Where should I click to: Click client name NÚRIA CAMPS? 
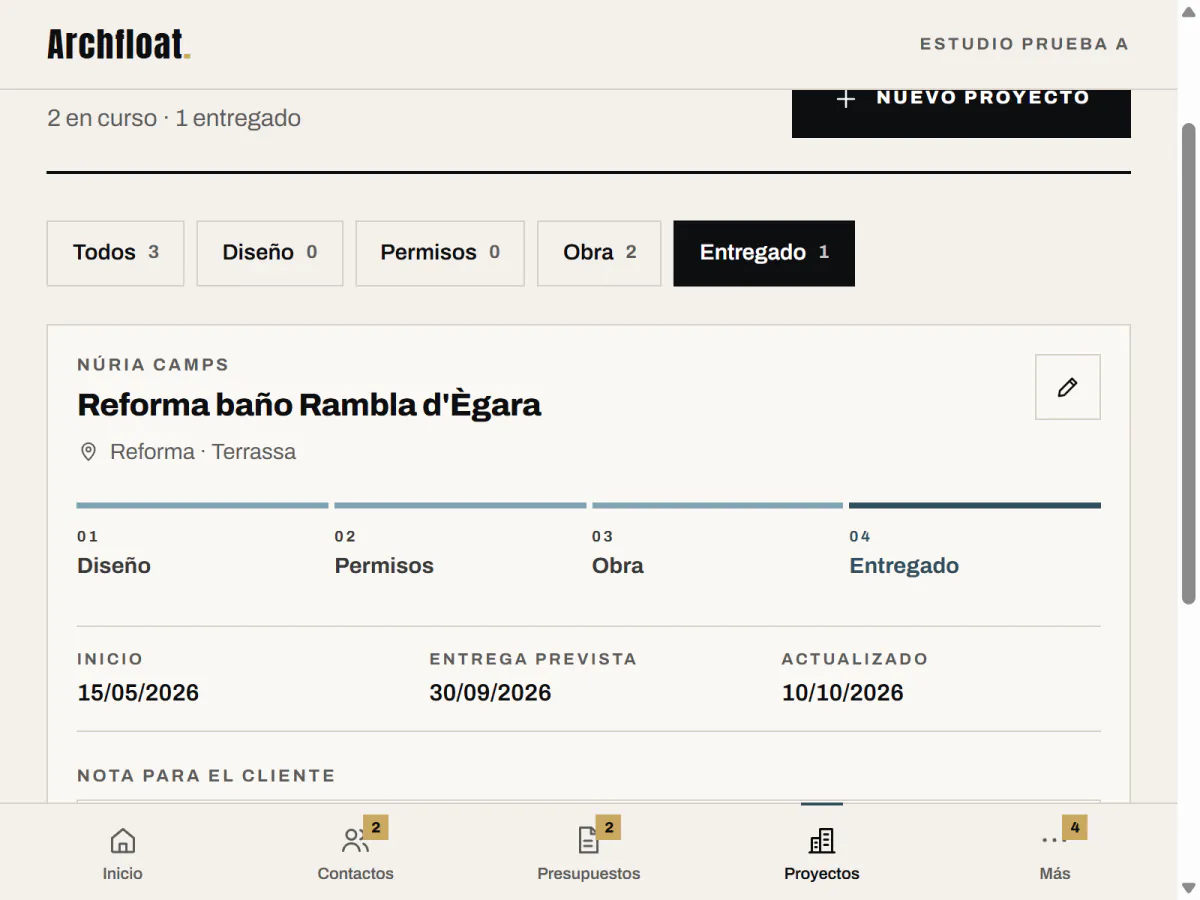coord(153,365)
